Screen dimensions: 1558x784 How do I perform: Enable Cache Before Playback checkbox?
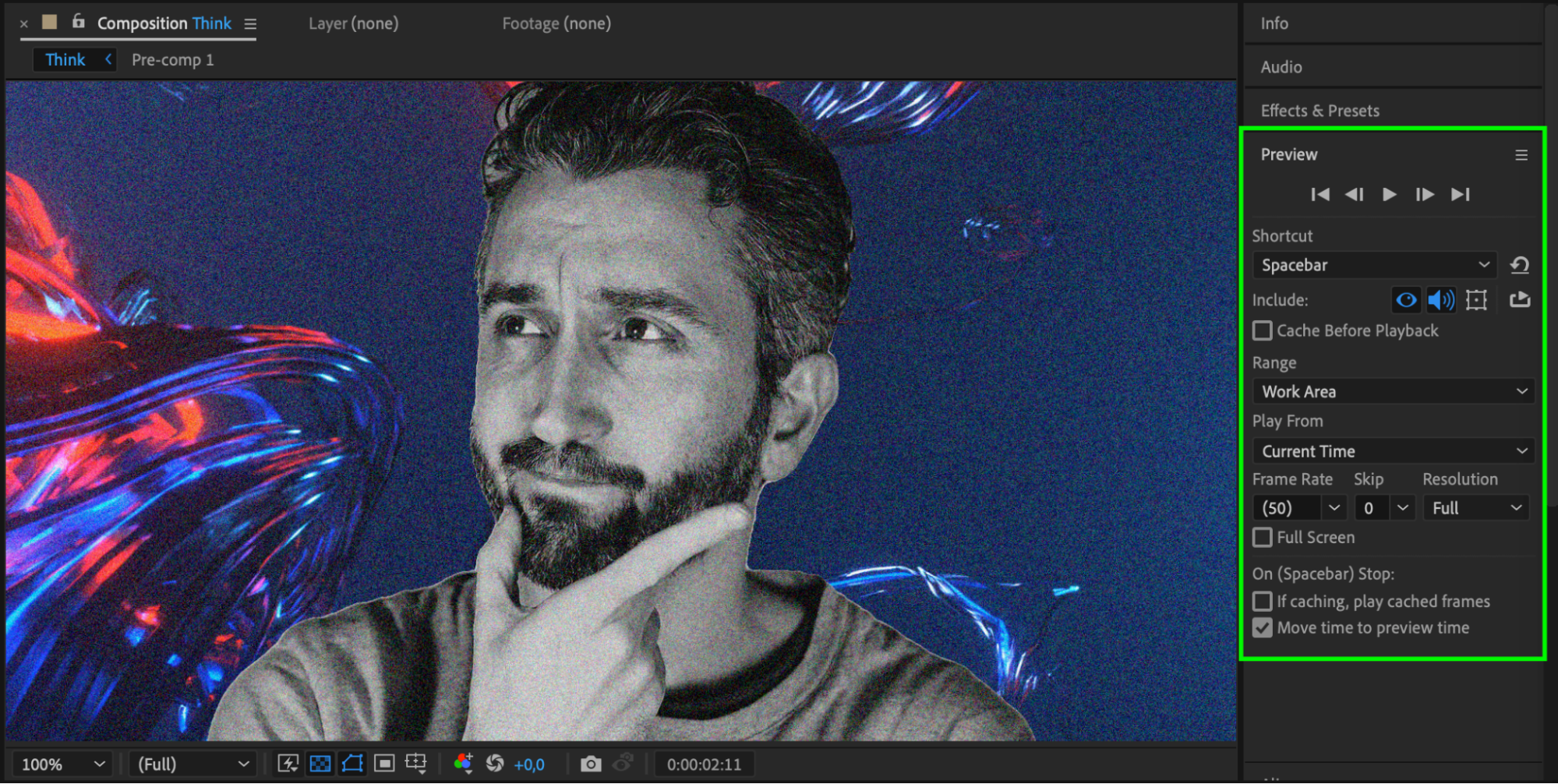click(x=1262, y=330)
